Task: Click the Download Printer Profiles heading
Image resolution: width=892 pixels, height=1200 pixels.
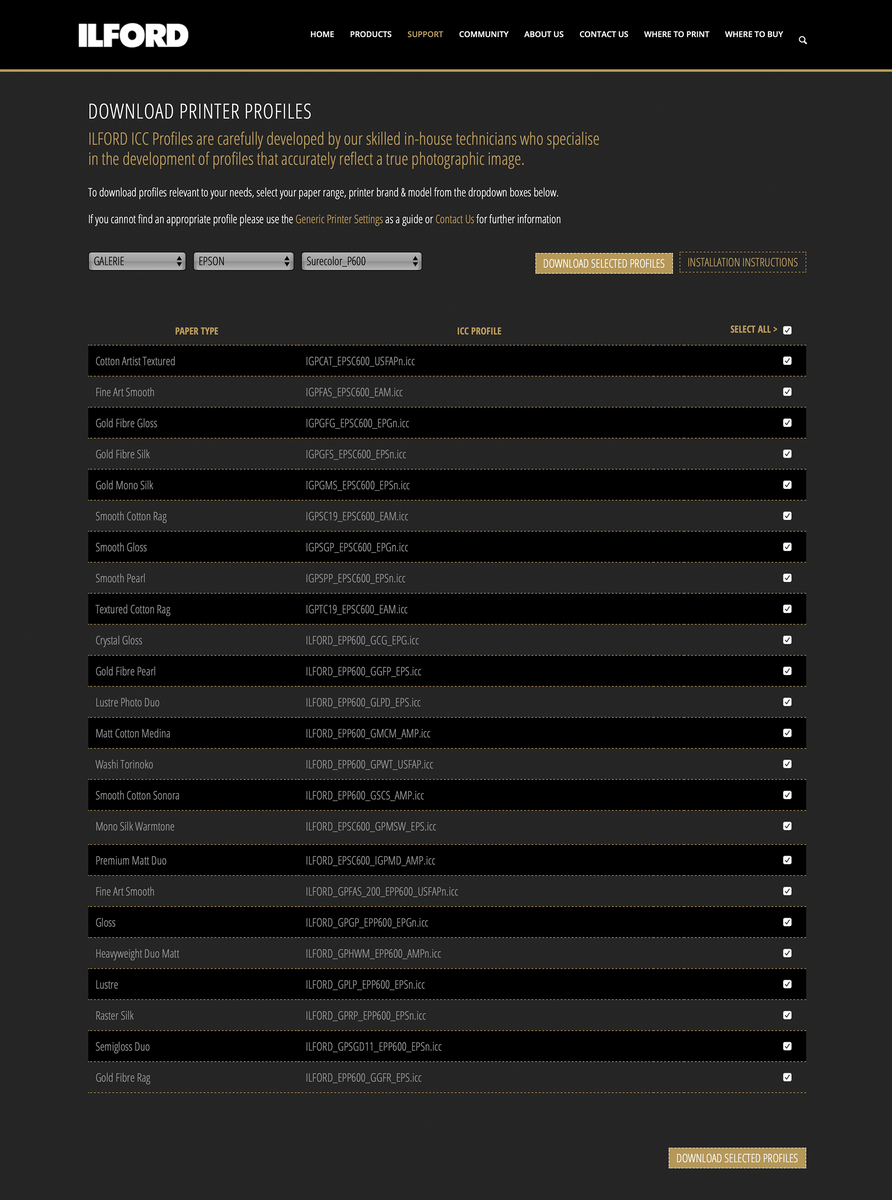Action: tap(200, 112)
